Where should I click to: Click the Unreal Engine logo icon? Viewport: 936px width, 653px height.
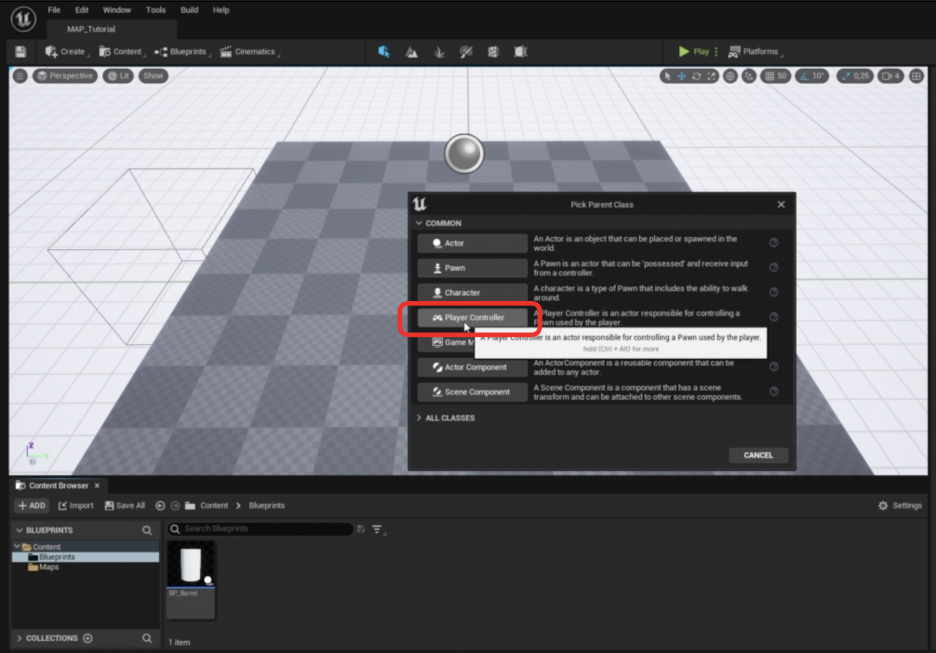23,19
